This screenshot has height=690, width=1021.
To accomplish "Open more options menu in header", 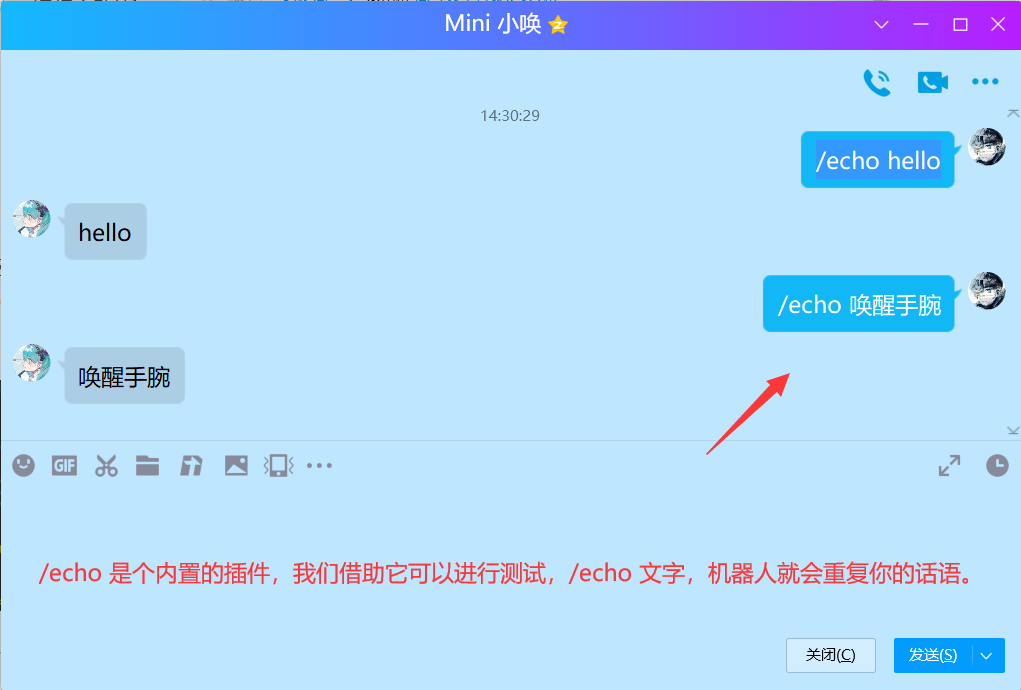I will (985, 81).
